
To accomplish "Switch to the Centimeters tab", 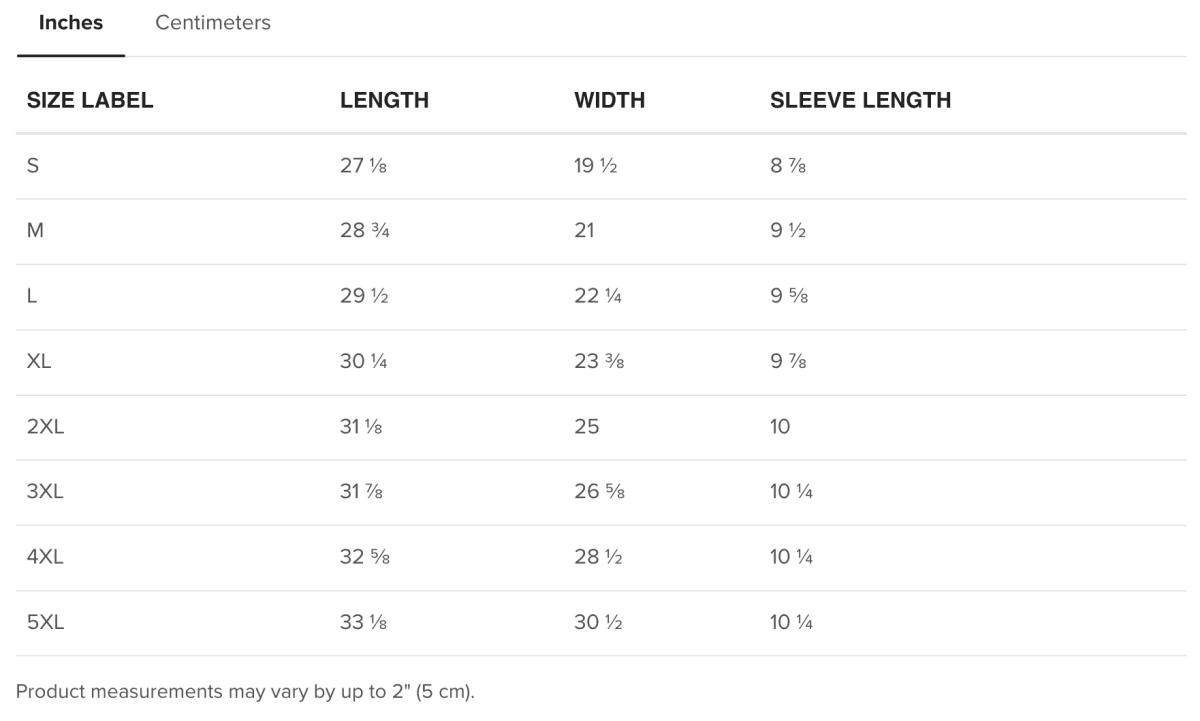I will pos(213,23).
